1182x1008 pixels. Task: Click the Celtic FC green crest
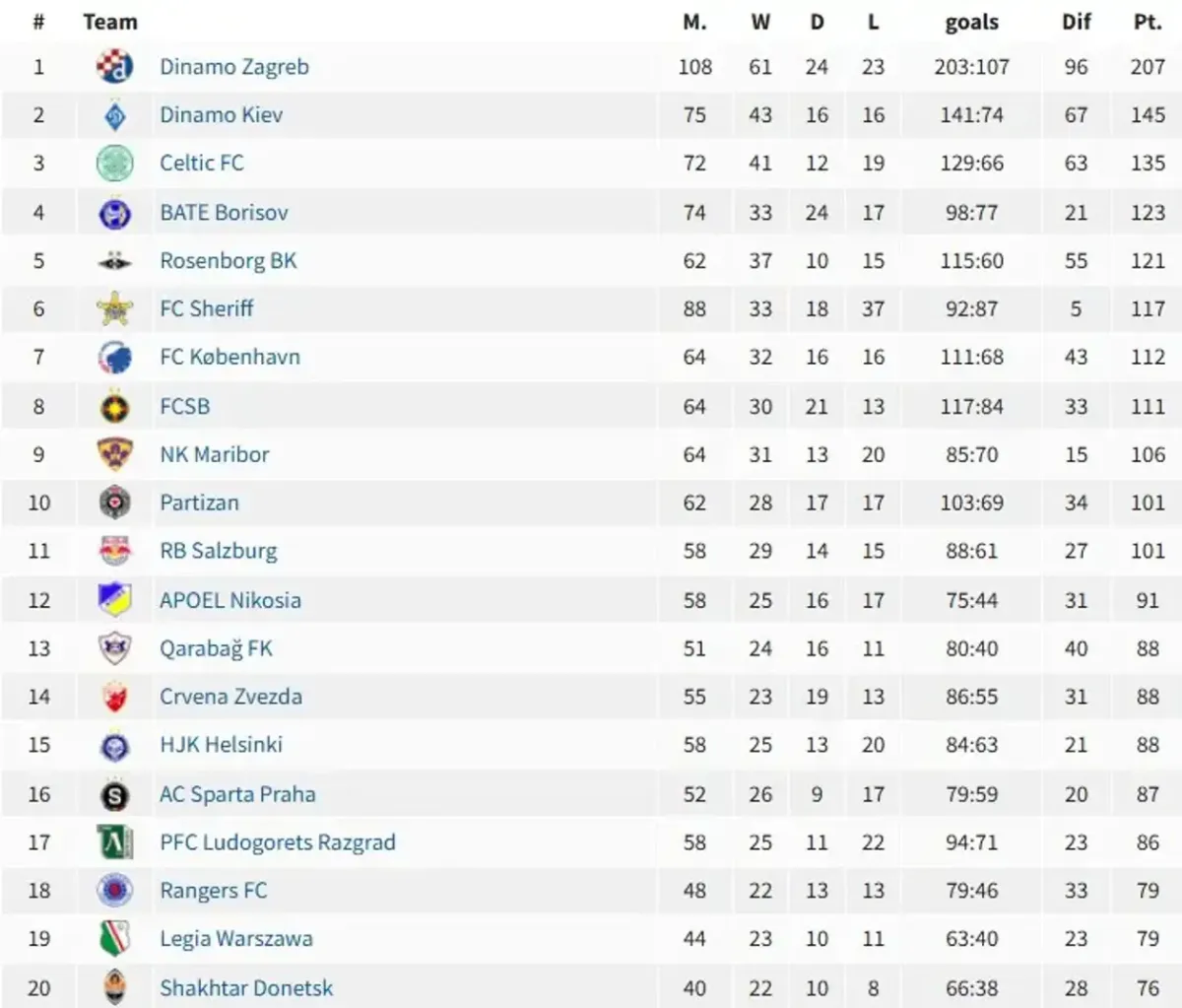(x=115, y=164)
